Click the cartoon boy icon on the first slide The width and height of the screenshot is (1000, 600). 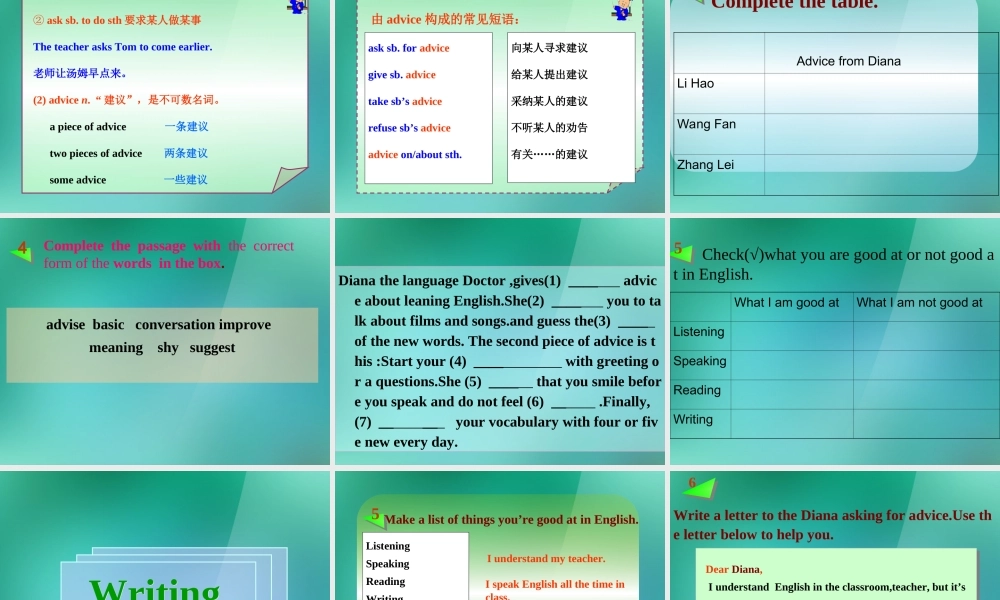tap(296, 9)
